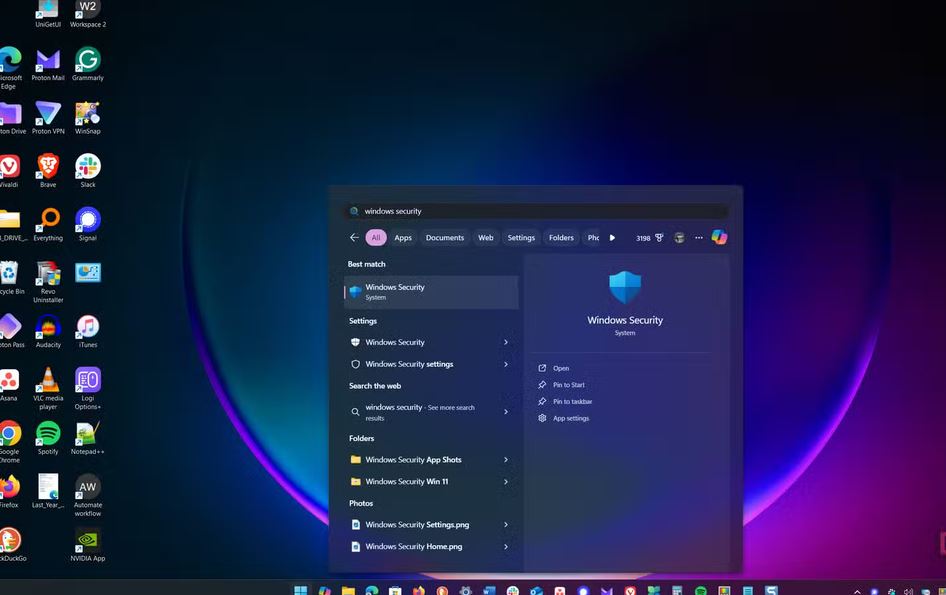This screenshot has width=946, height=595.
Task: Open the 3198 rewards points badge
Action: click(650, 238)
